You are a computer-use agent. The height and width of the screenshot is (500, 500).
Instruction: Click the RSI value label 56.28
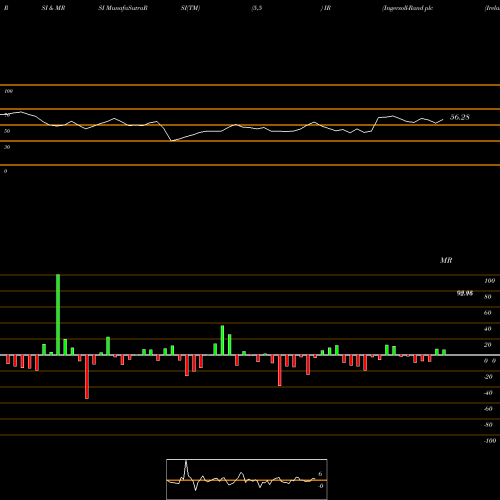point(460,117)
